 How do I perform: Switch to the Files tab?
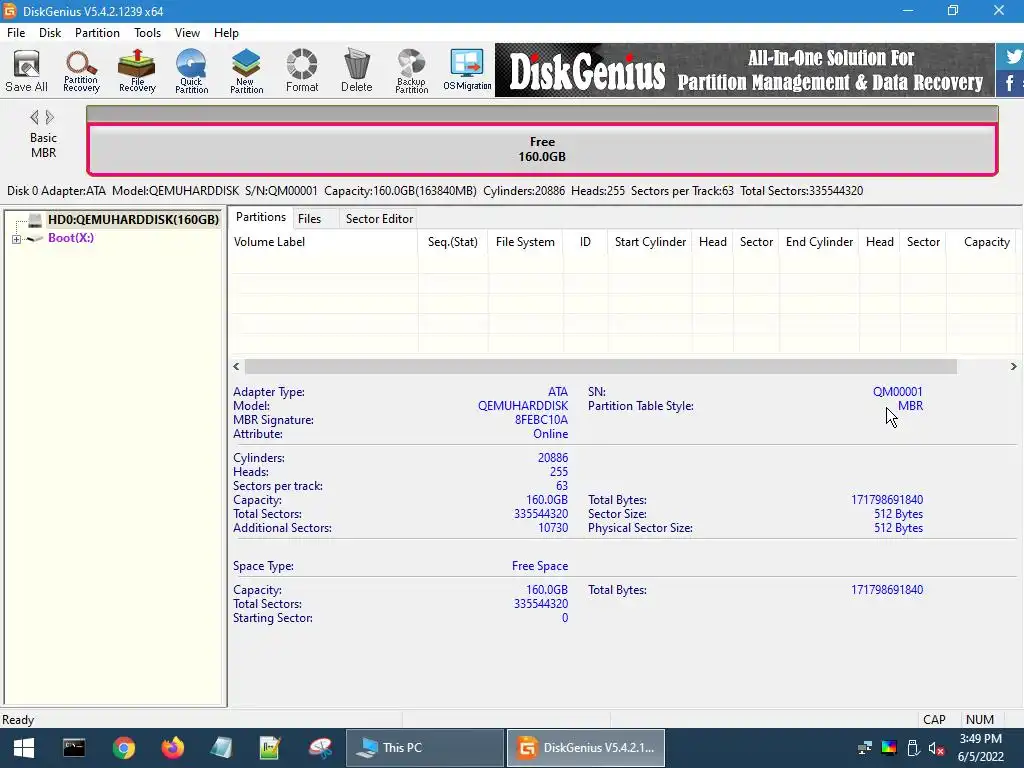[x=310, y=219]
